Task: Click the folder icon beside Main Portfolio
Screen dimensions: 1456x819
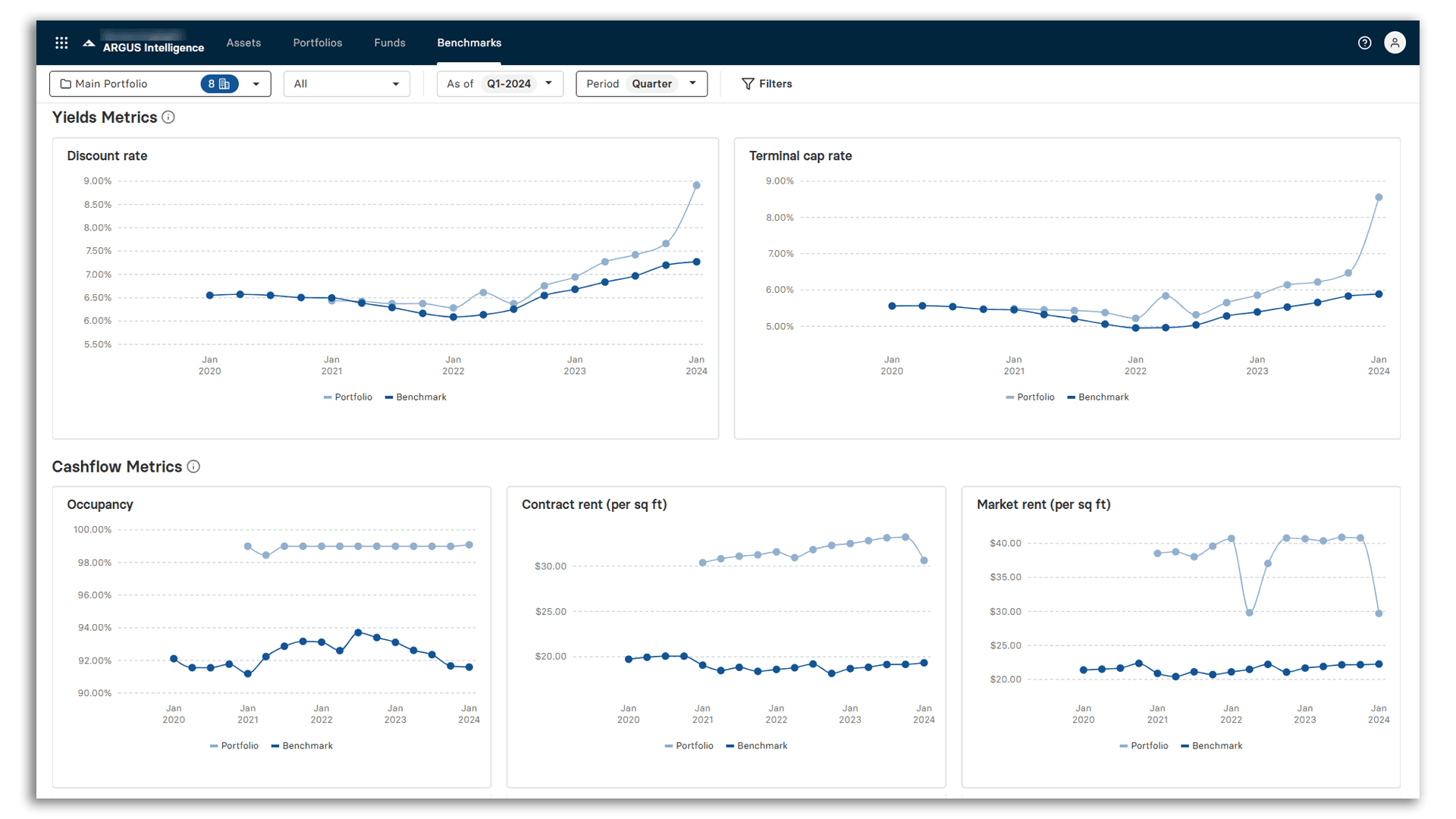Action: coord(65,83)
